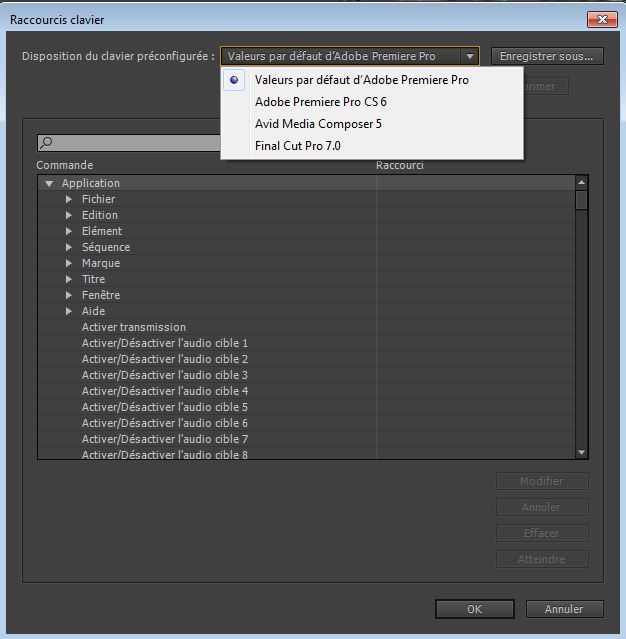Close the Raccourcis clavier dialog
This screenshot has height=639, width=626.
pos(602,19)
